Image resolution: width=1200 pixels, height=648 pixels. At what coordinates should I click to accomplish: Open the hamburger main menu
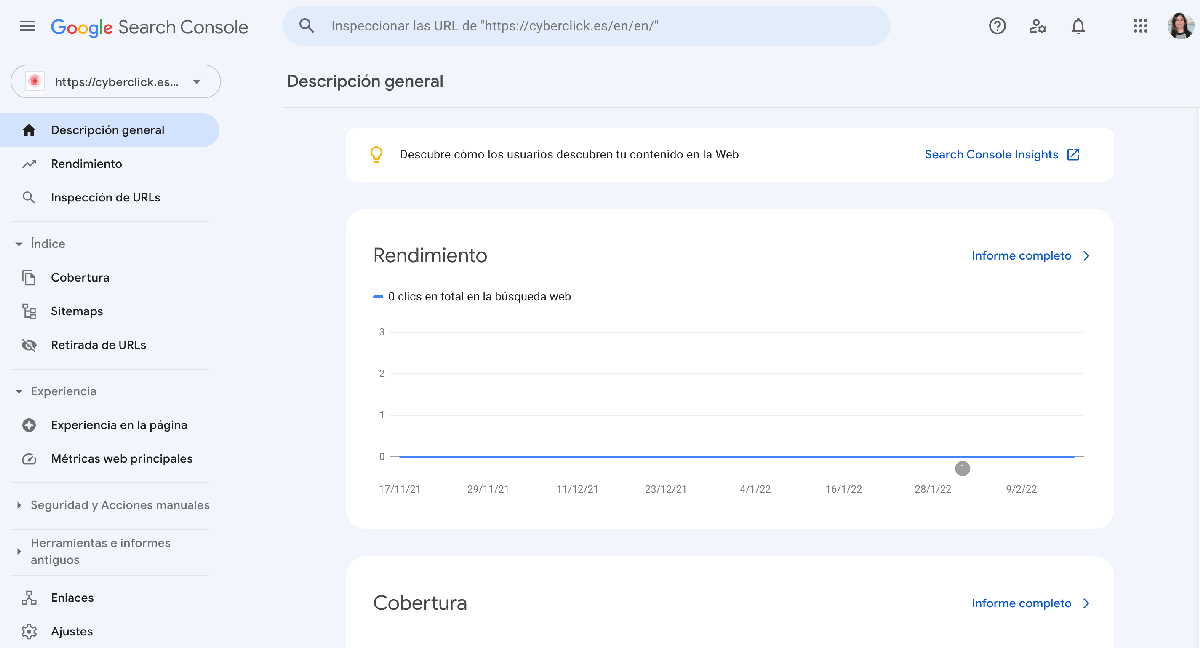tap(27, 27)
